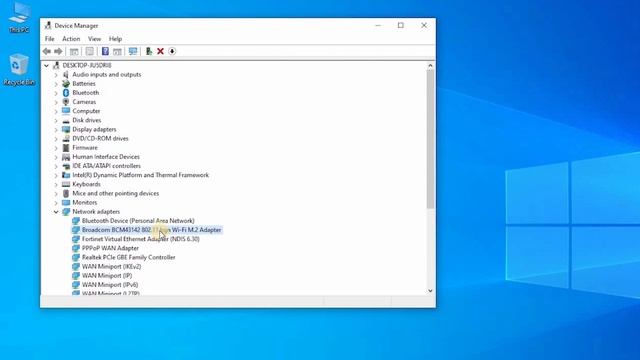
Task: Open the Help toolbar icon
Action: click(x=105, y=51)
